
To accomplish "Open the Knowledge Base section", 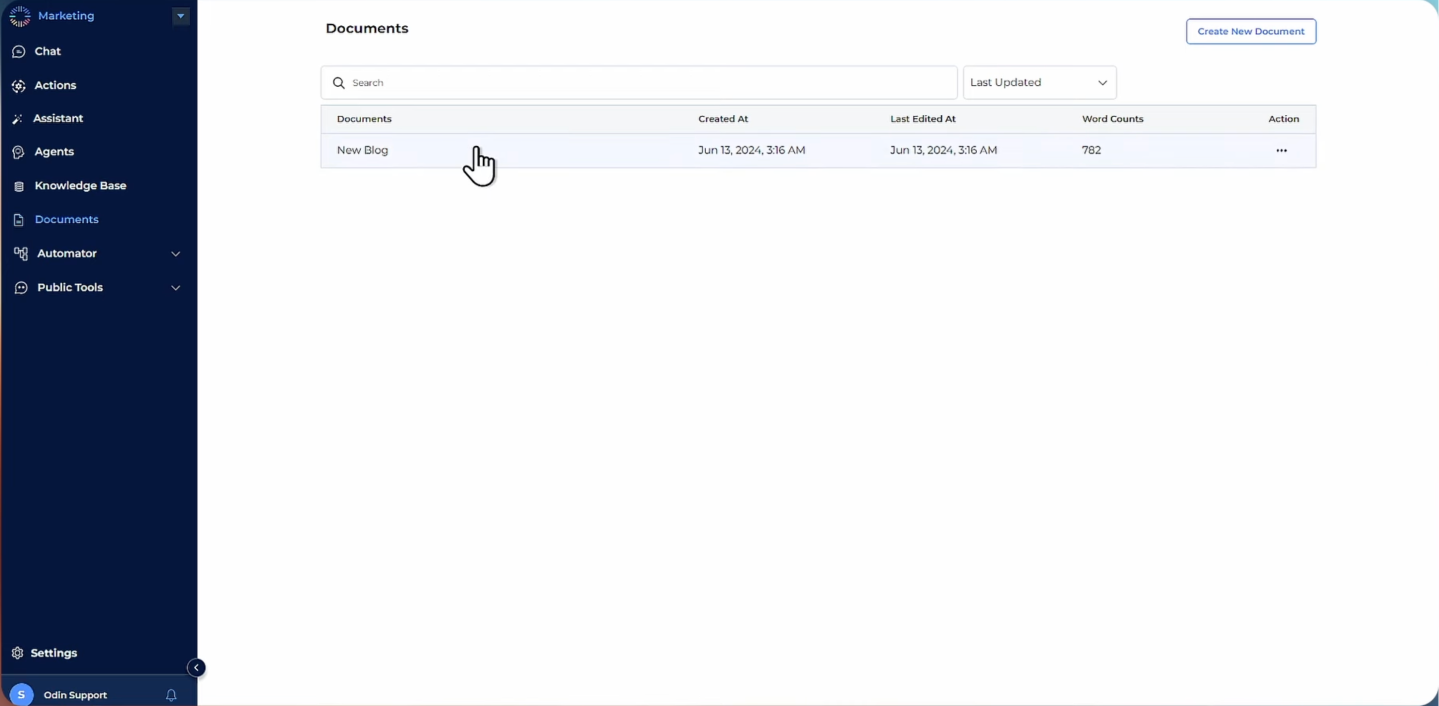I will click(82, 185).
